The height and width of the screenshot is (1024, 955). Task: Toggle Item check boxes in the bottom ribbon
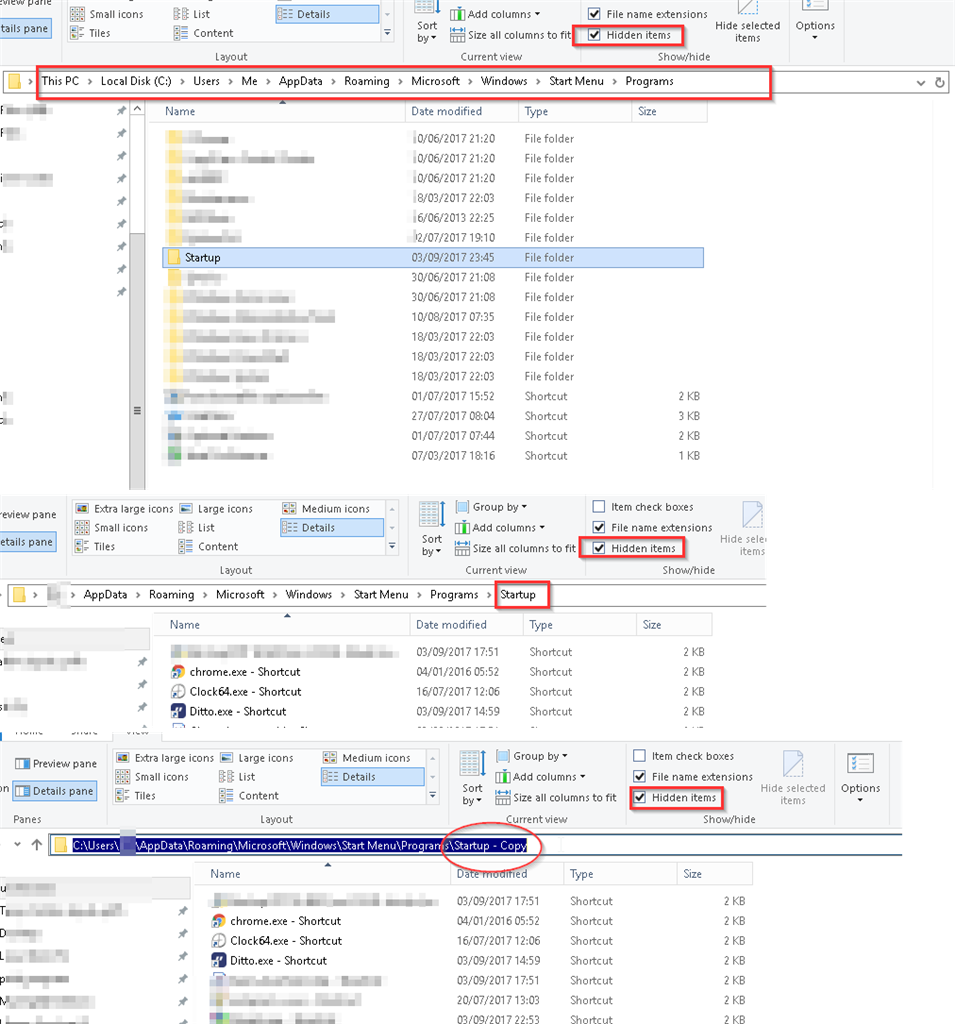click(683, 756)
